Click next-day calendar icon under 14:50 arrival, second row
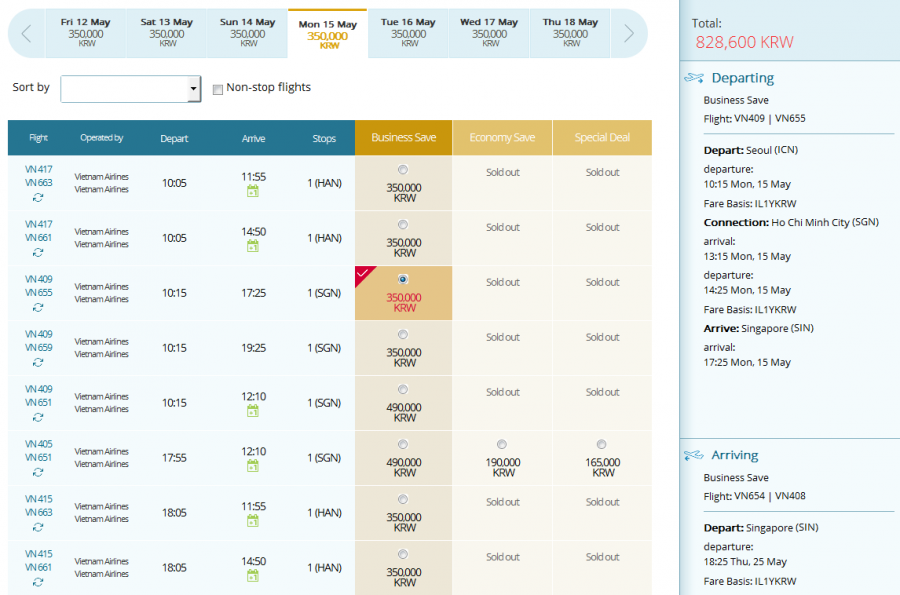This screenshot has height=595, width=900. pos(253,247)
